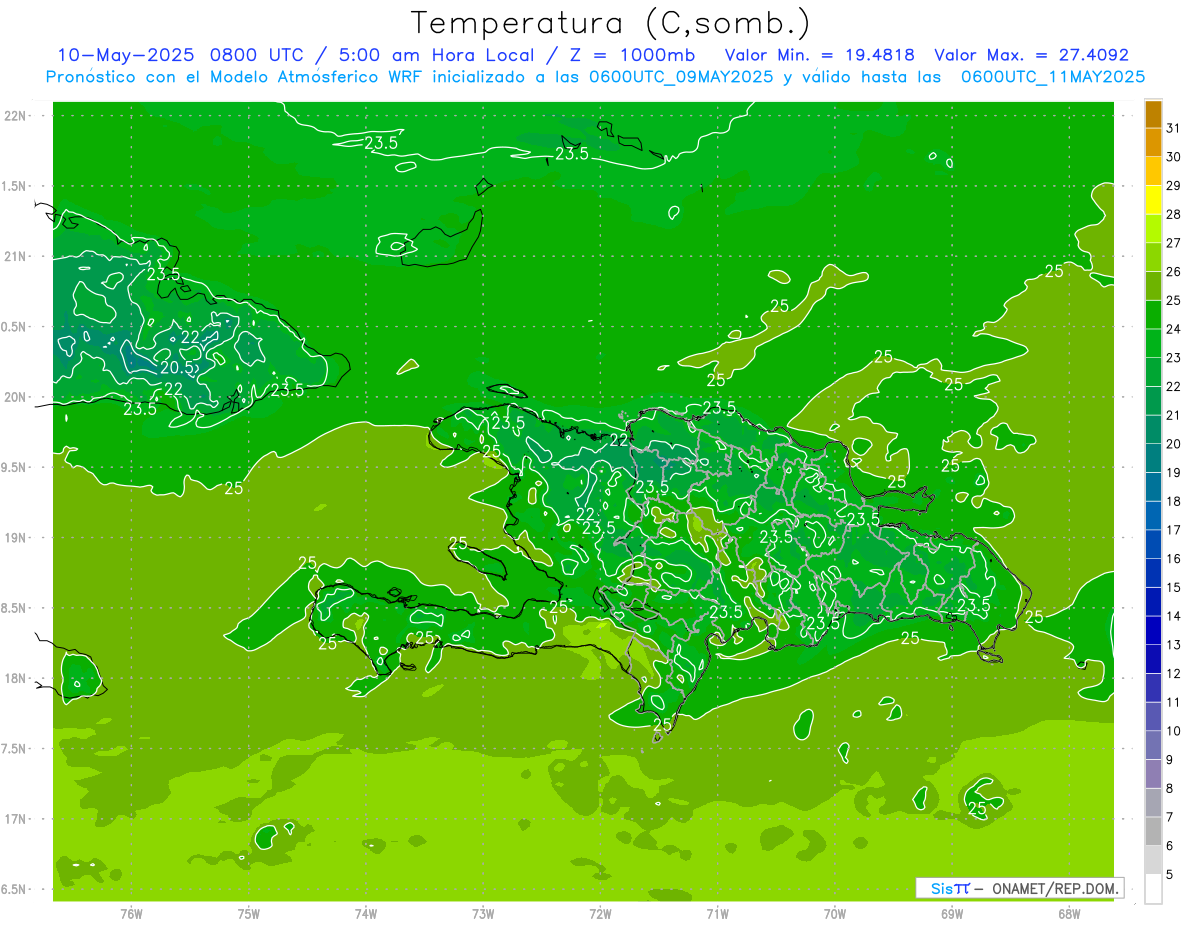Click the '8.5N' latitude axis label
Image resolution: width=1200 pixels, height=927 pixels.
pyautogui.click(x=15, y=609)
